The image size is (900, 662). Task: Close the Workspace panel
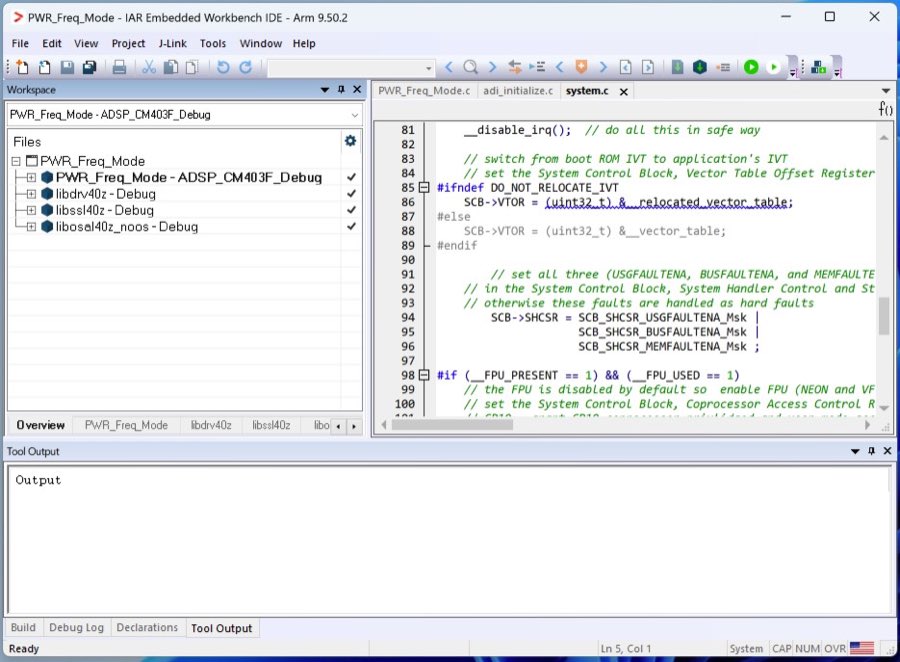tap(357, 90)
